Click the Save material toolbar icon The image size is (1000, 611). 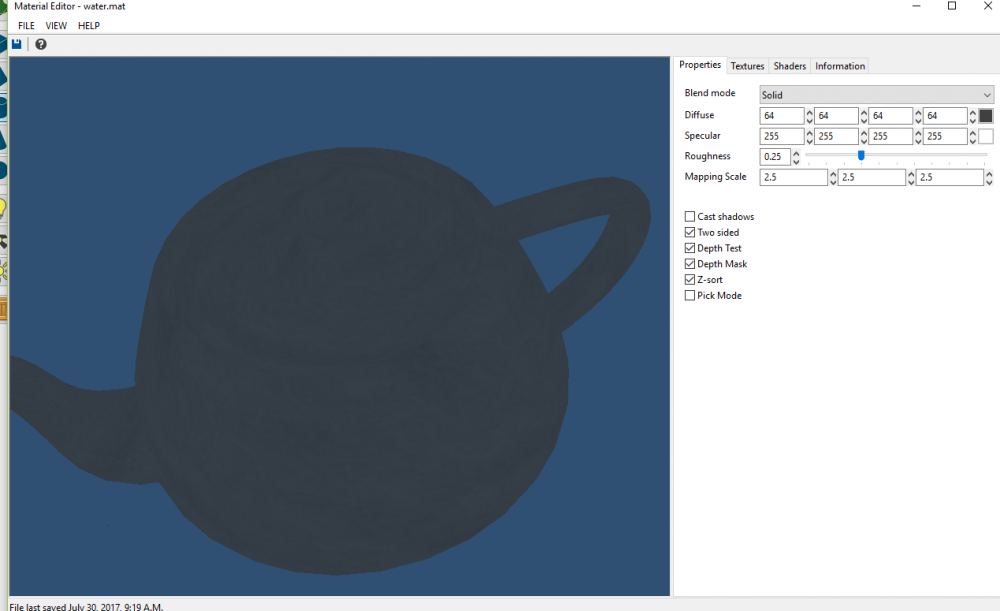[x=17, y=44]
